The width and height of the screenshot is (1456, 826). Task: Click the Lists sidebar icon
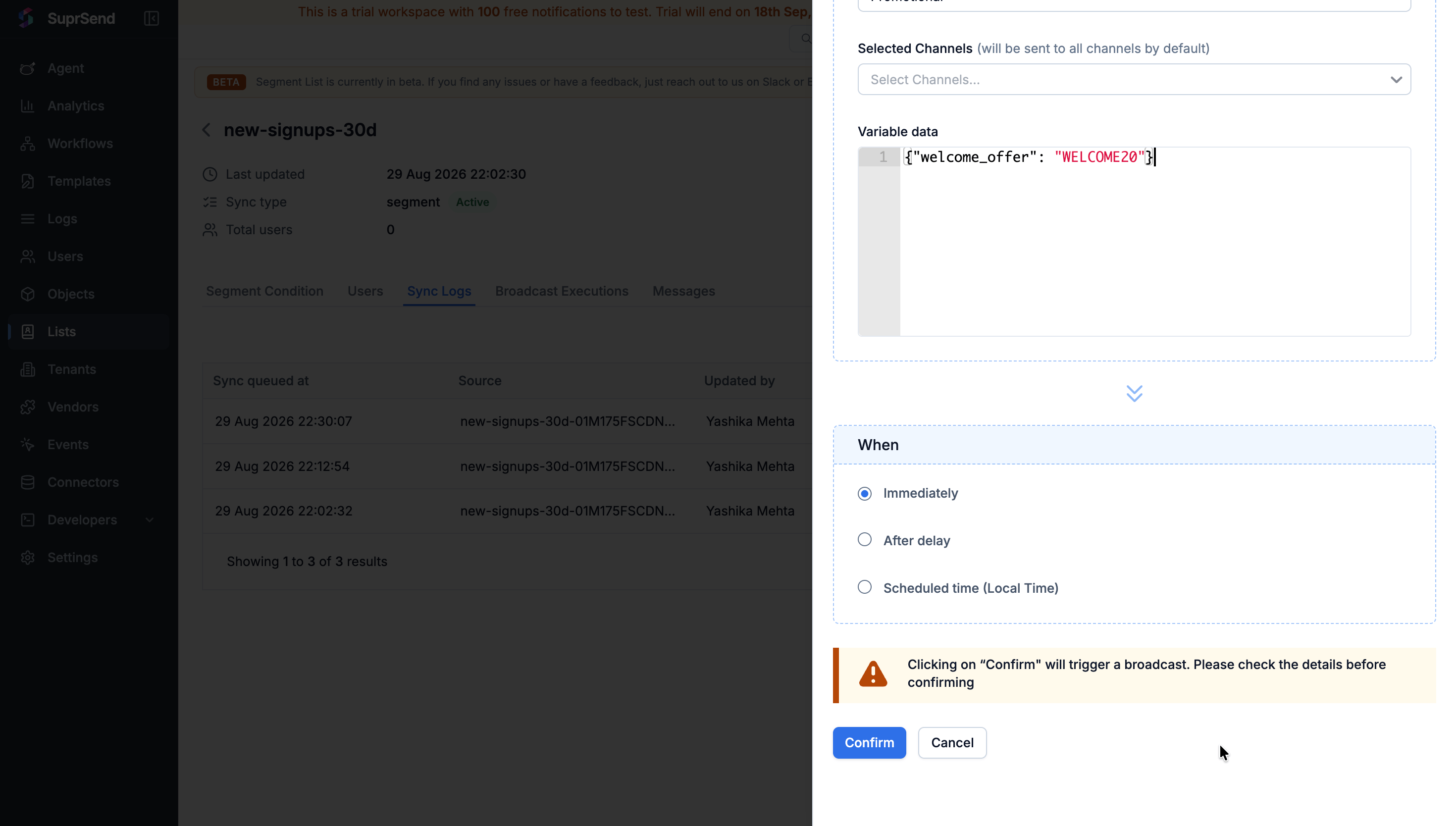tap(27, 331)
